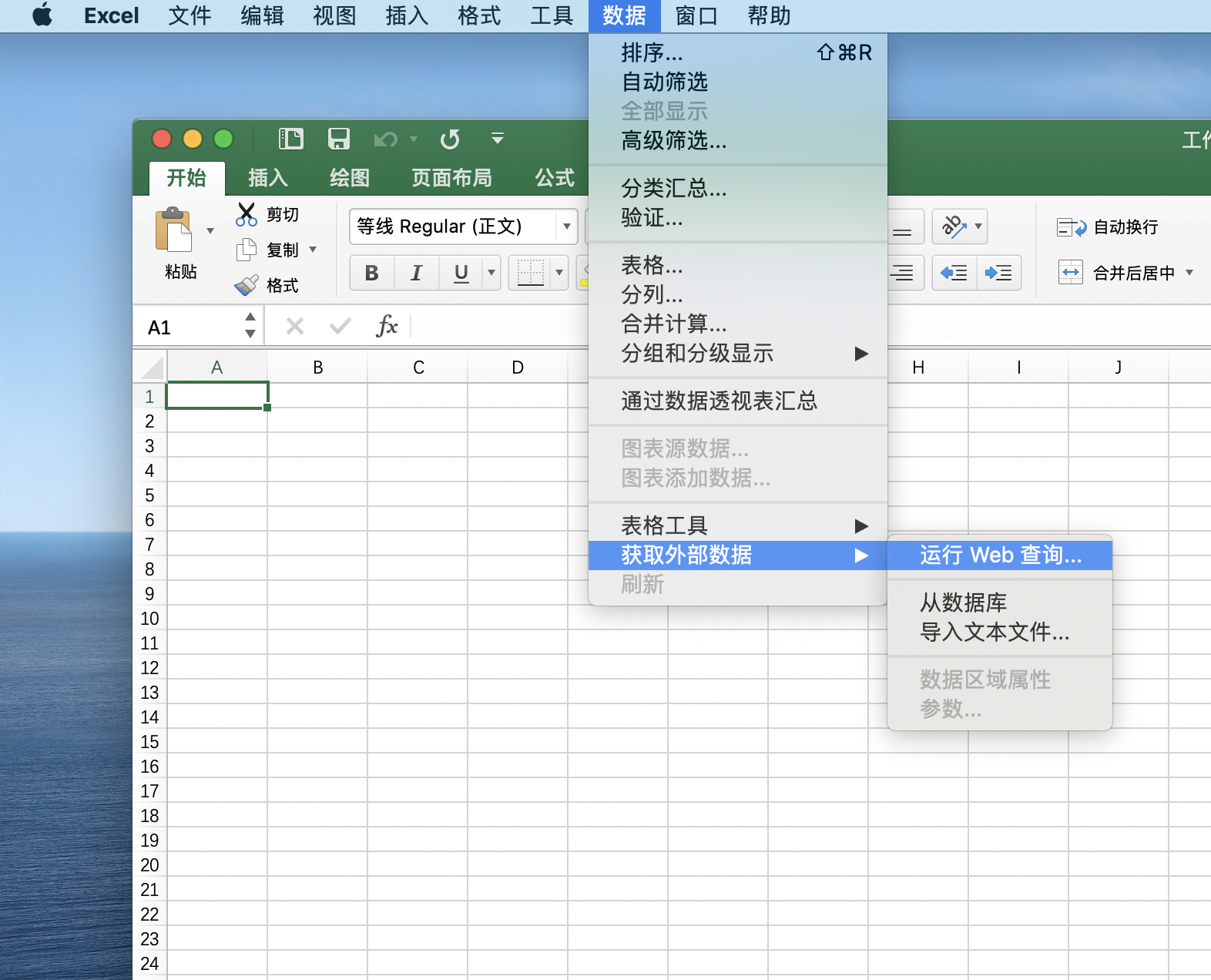Click the 剪切 scissors icon
The image size is (1211, 980).
[247, 214]
